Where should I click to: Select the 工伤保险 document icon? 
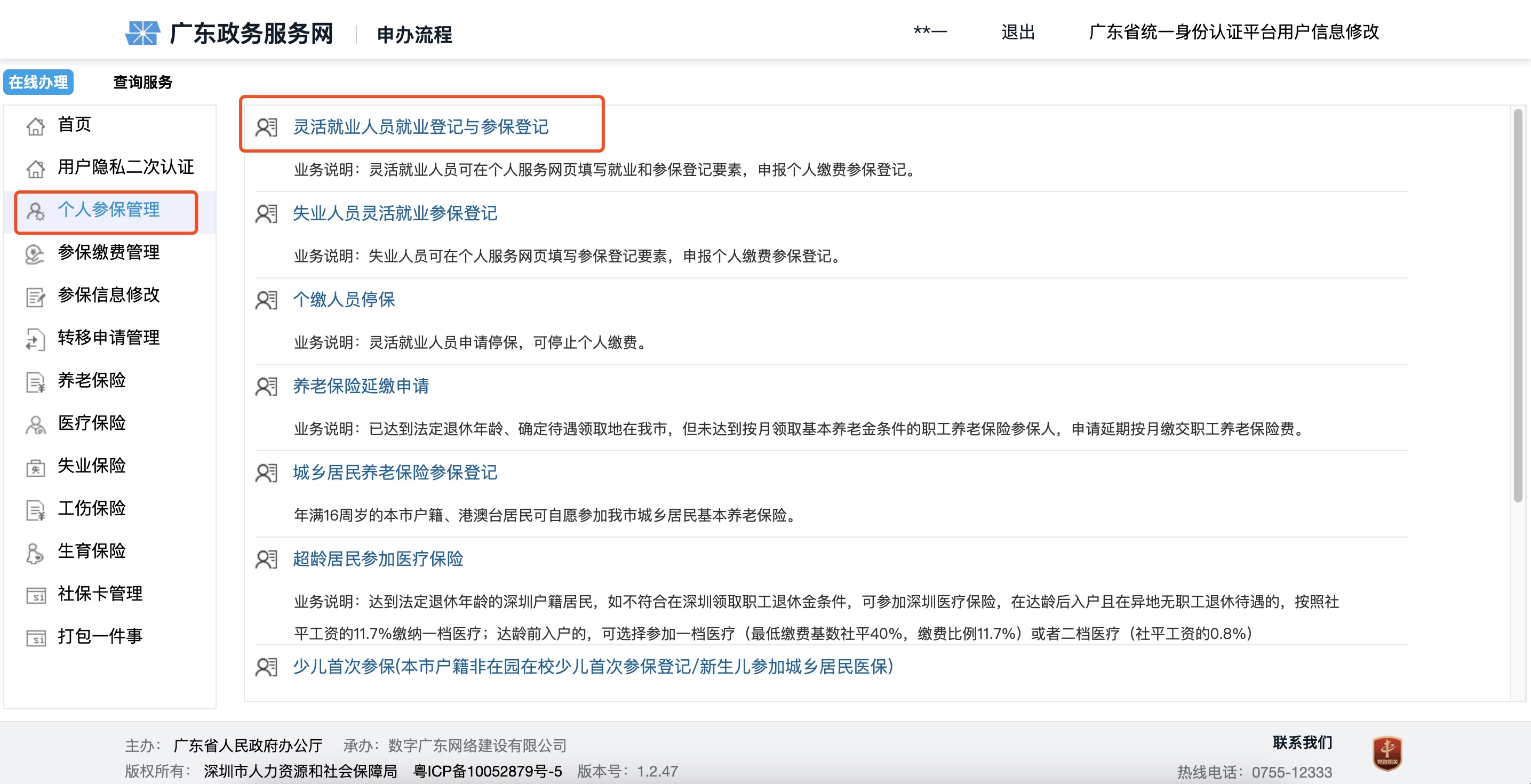35,509
